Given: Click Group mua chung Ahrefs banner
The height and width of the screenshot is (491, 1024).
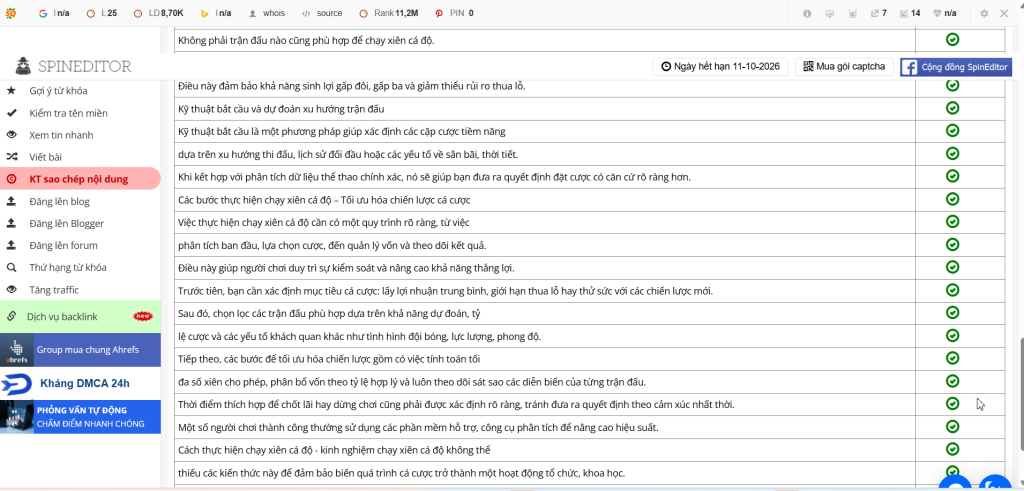Looking at the screenshot, I should (x=80, y=349).
